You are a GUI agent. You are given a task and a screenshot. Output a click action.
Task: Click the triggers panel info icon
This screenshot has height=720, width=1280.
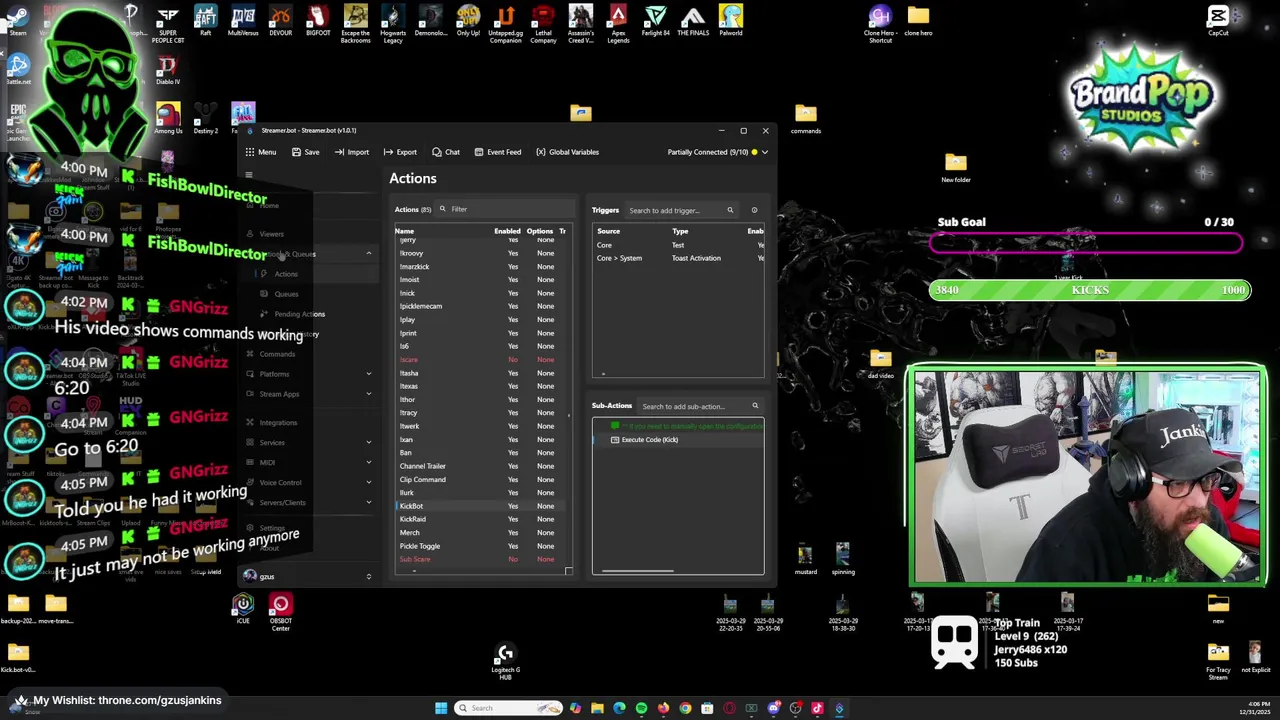point(754,210)
